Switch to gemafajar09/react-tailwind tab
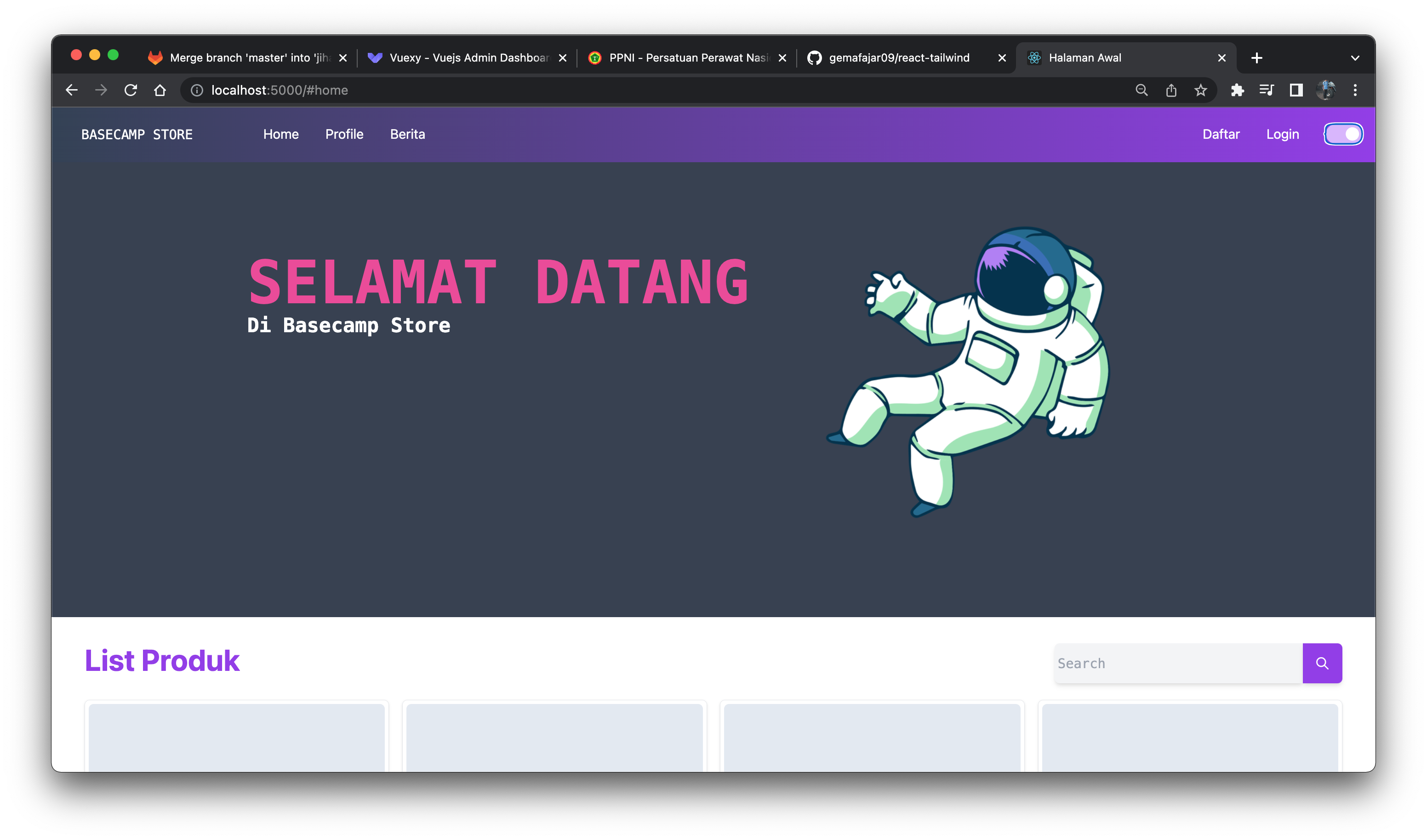This screenshot has width=1427, height=840. (x=899, y=58)
